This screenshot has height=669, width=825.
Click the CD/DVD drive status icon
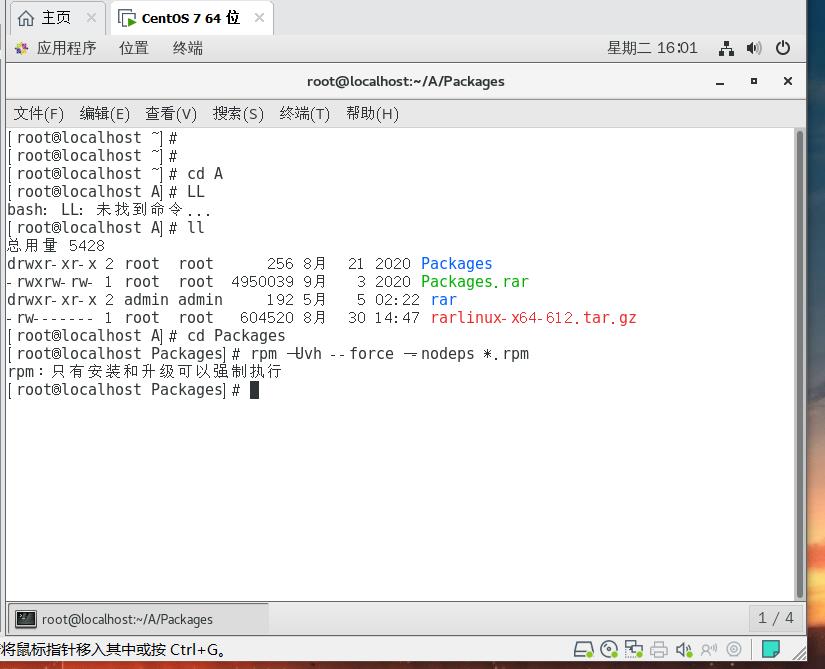point(609,650)
